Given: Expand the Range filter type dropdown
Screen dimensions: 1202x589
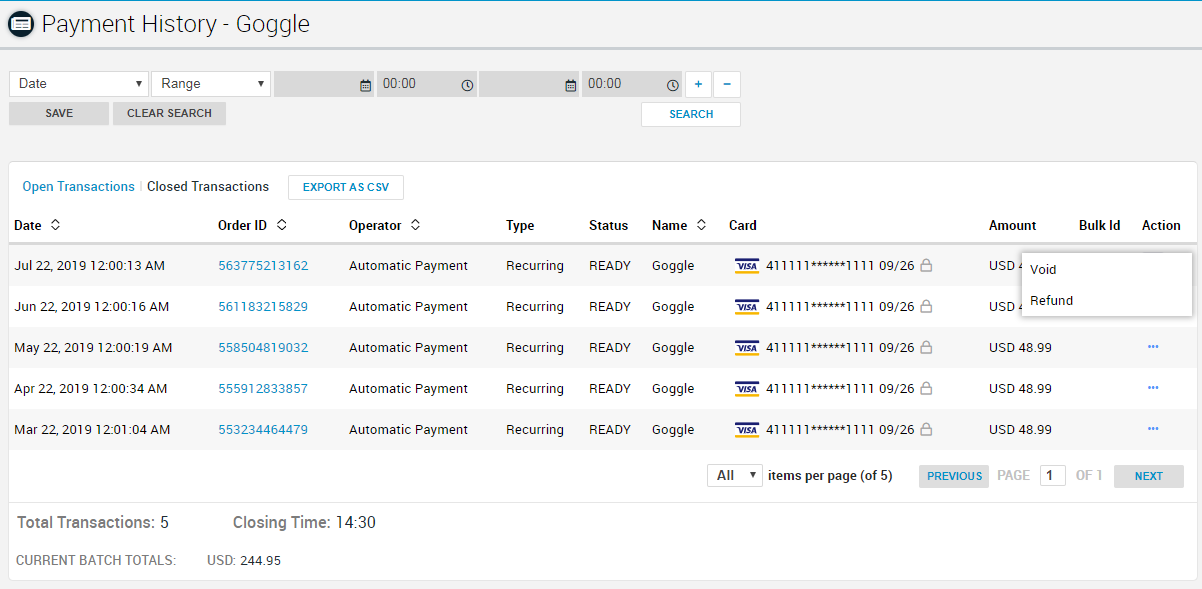Looking at the screenshot, I should pyautogui.click(x=211, y=84).
